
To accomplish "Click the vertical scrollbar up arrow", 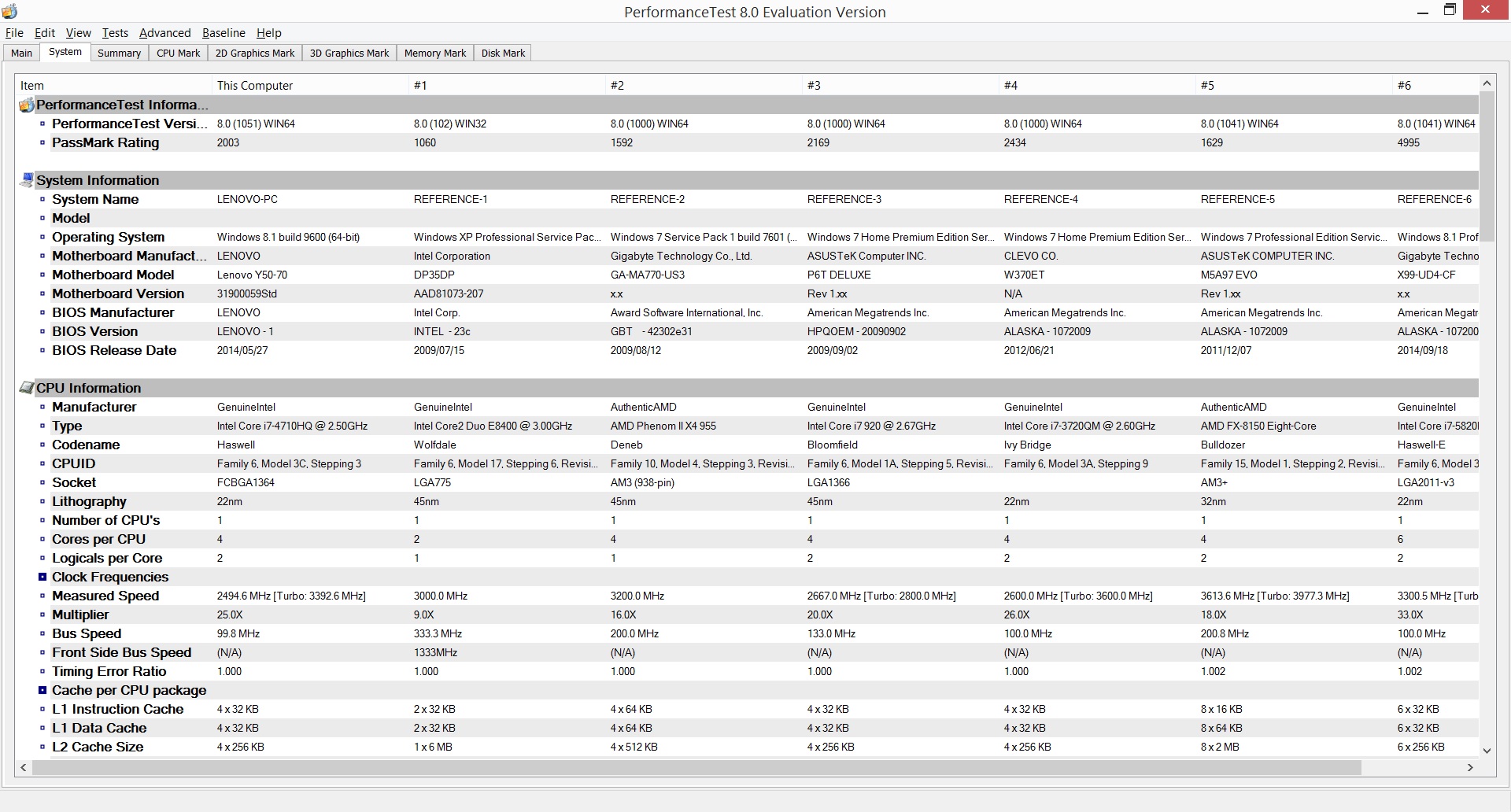I will pyautogui.click(x=1487, y=83).
